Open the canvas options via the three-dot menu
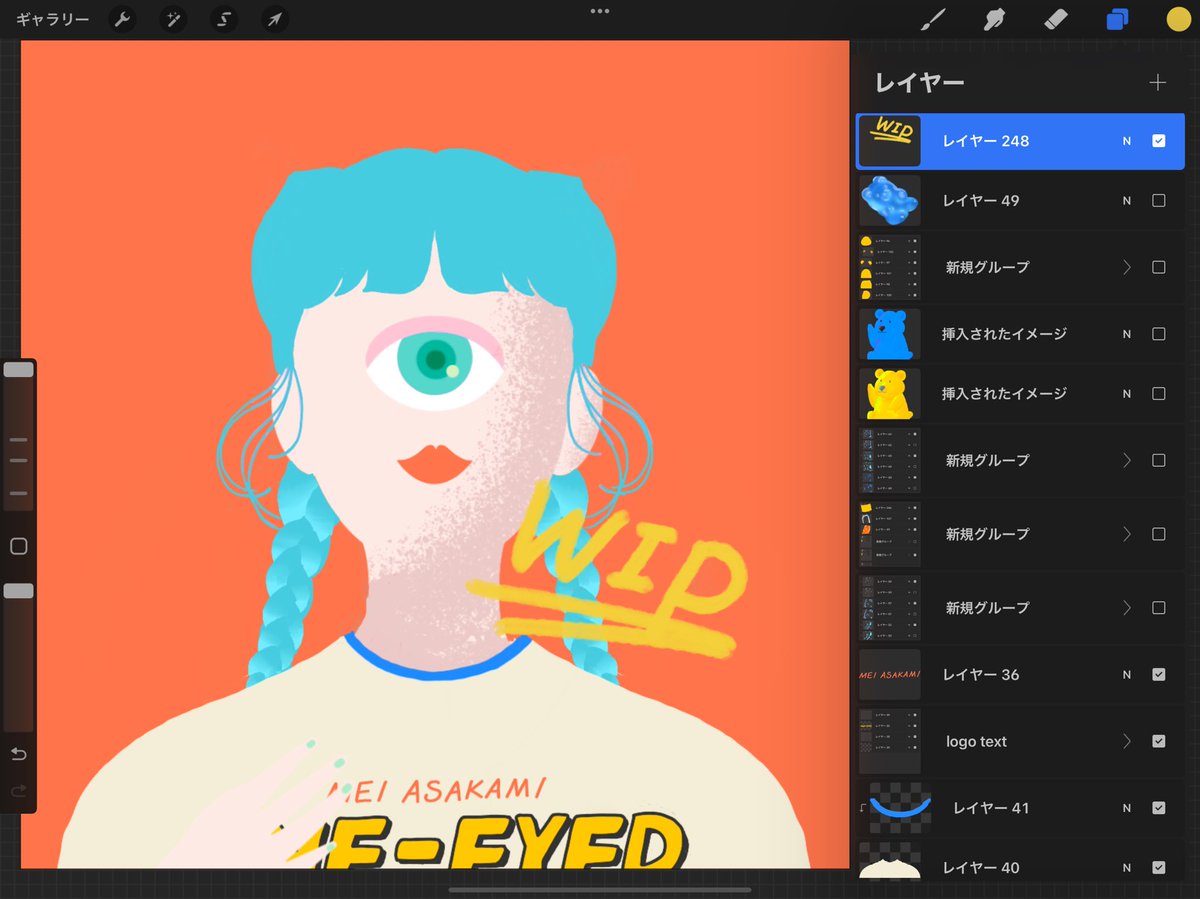The height and width of the screenshot is (899, 1200). [599, 11]
